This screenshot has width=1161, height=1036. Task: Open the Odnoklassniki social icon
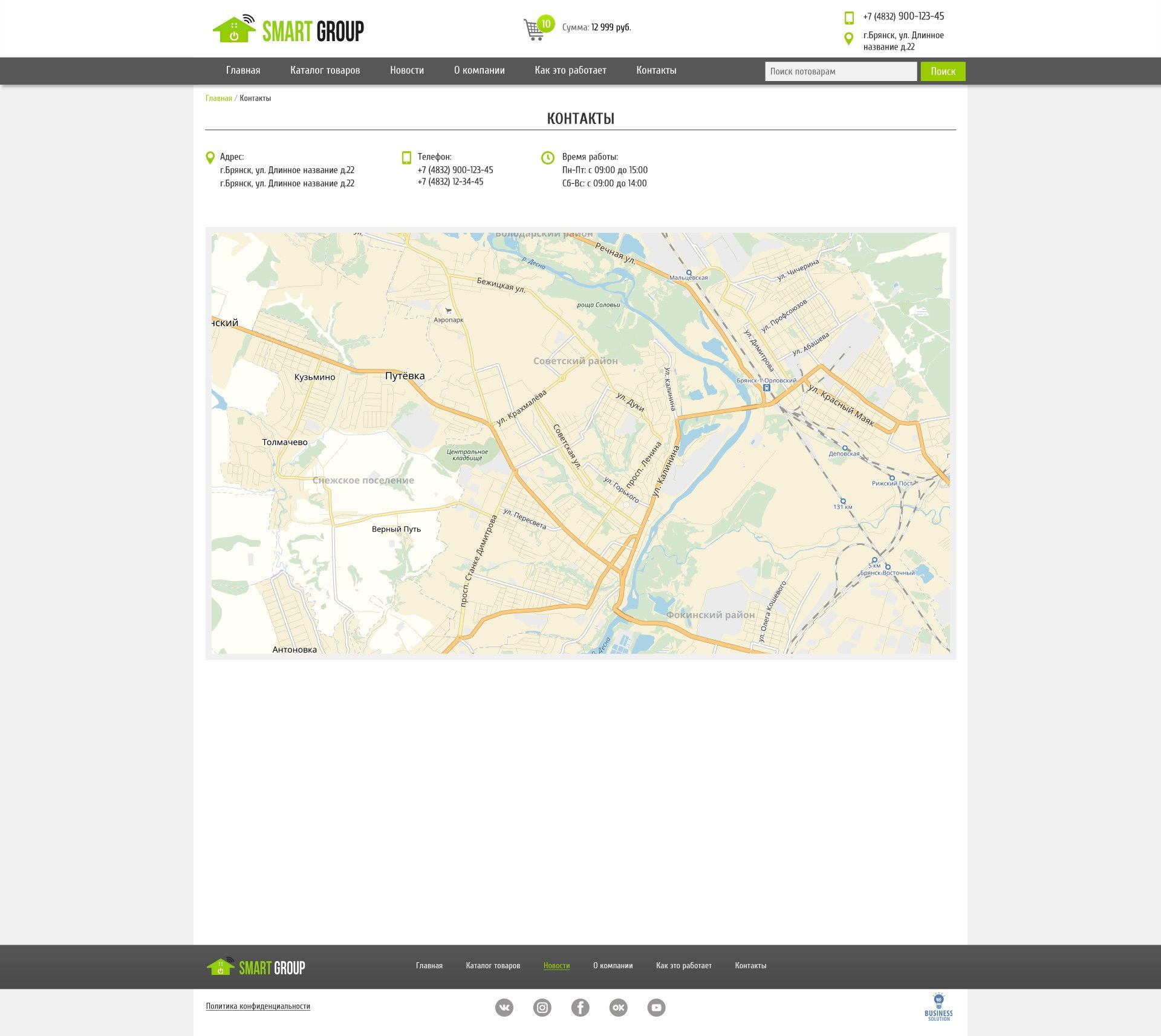click(618, 1007)
